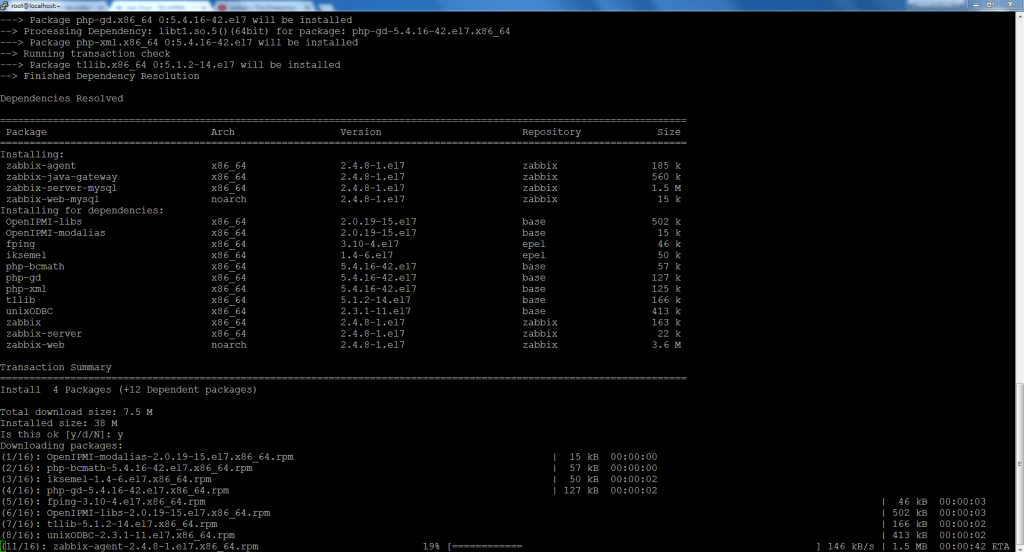This screenshot has width=1024, height=552.
Task: Select 'zabbix-java-gateway' in the package table
Action: 61,177
